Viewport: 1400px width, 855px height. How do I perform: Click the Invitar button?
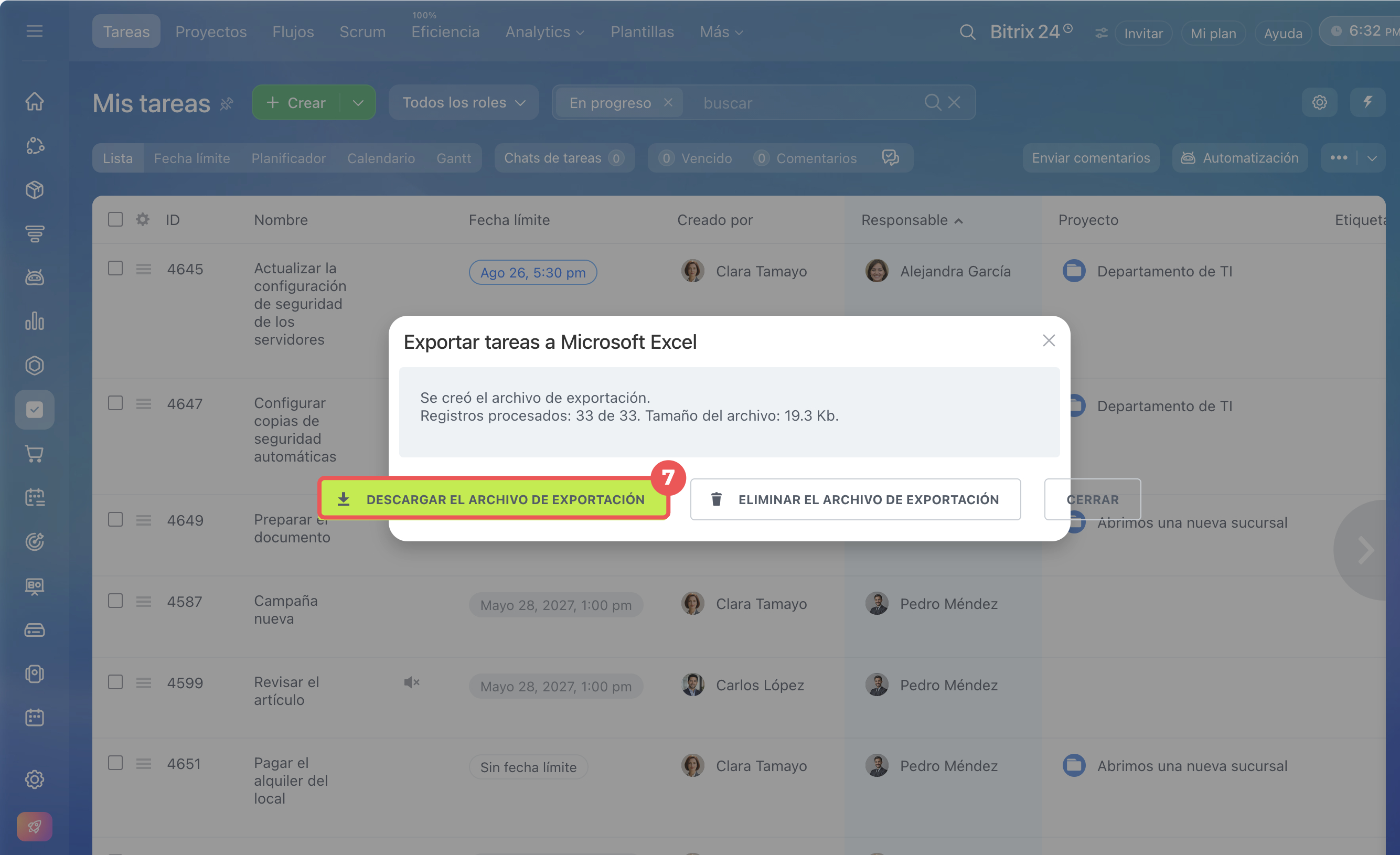click(1143, 34)
